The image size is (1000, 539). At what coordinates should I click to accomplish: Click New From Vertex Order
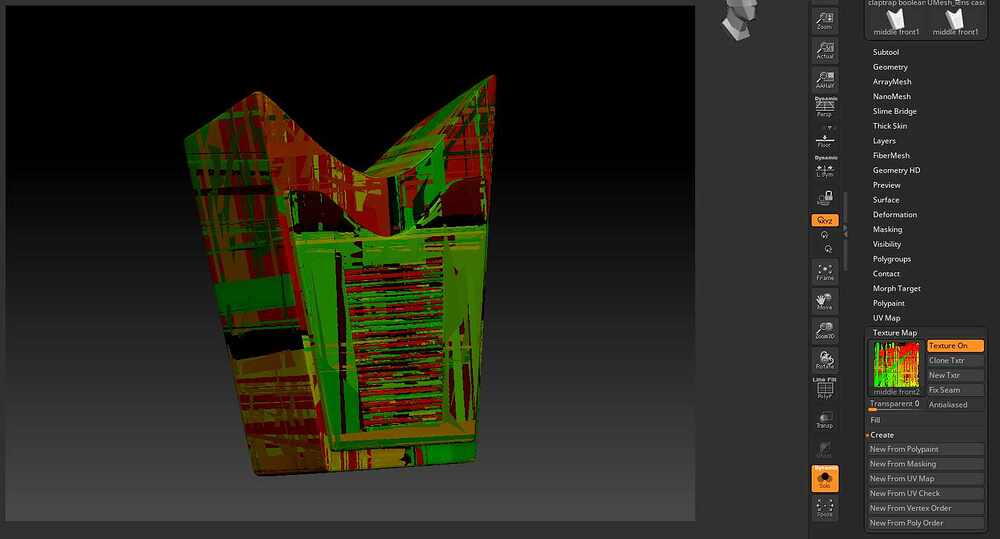coord(926,508)
